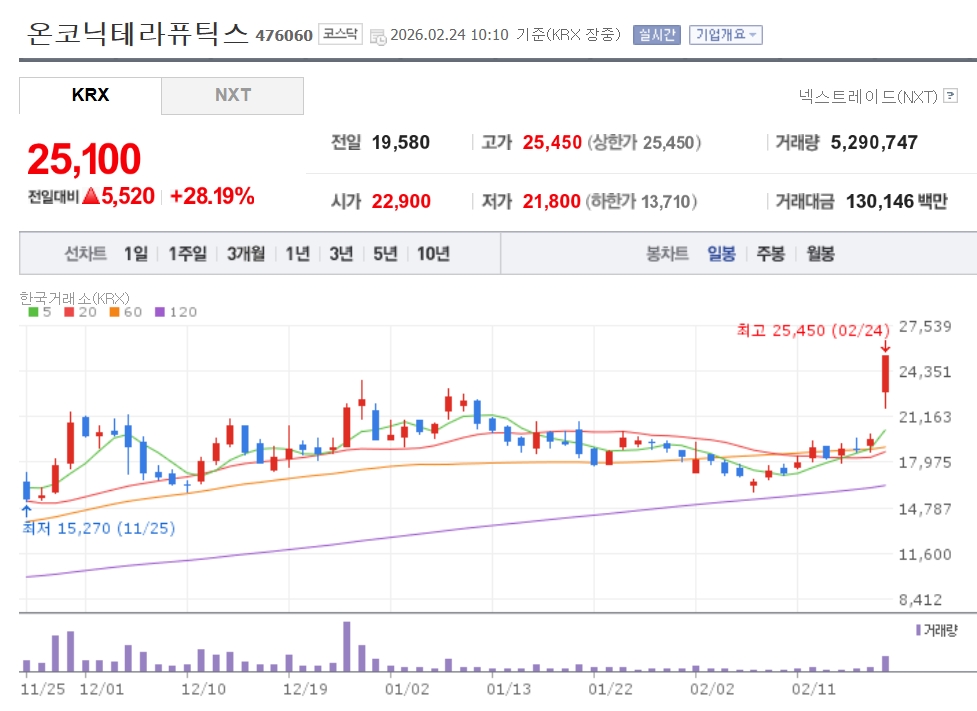
Task: Select the 일봉 daily candle chart
Action: 721,254
